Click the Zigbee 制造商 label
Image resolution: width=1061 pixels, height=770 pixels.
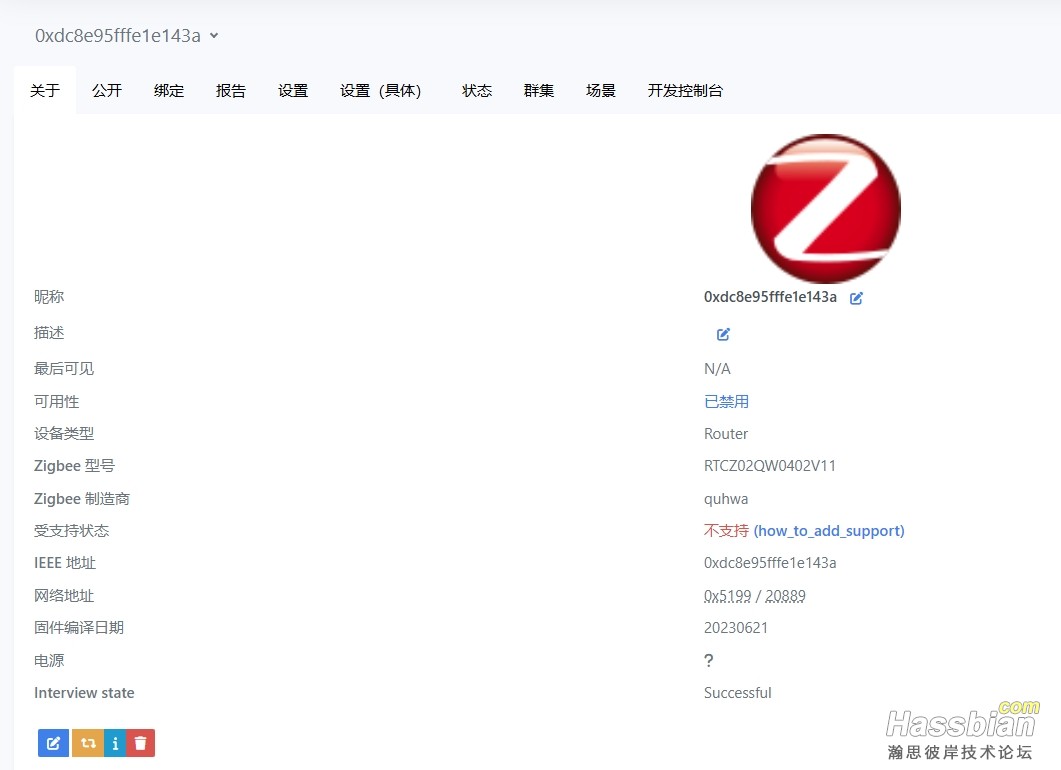82,499
